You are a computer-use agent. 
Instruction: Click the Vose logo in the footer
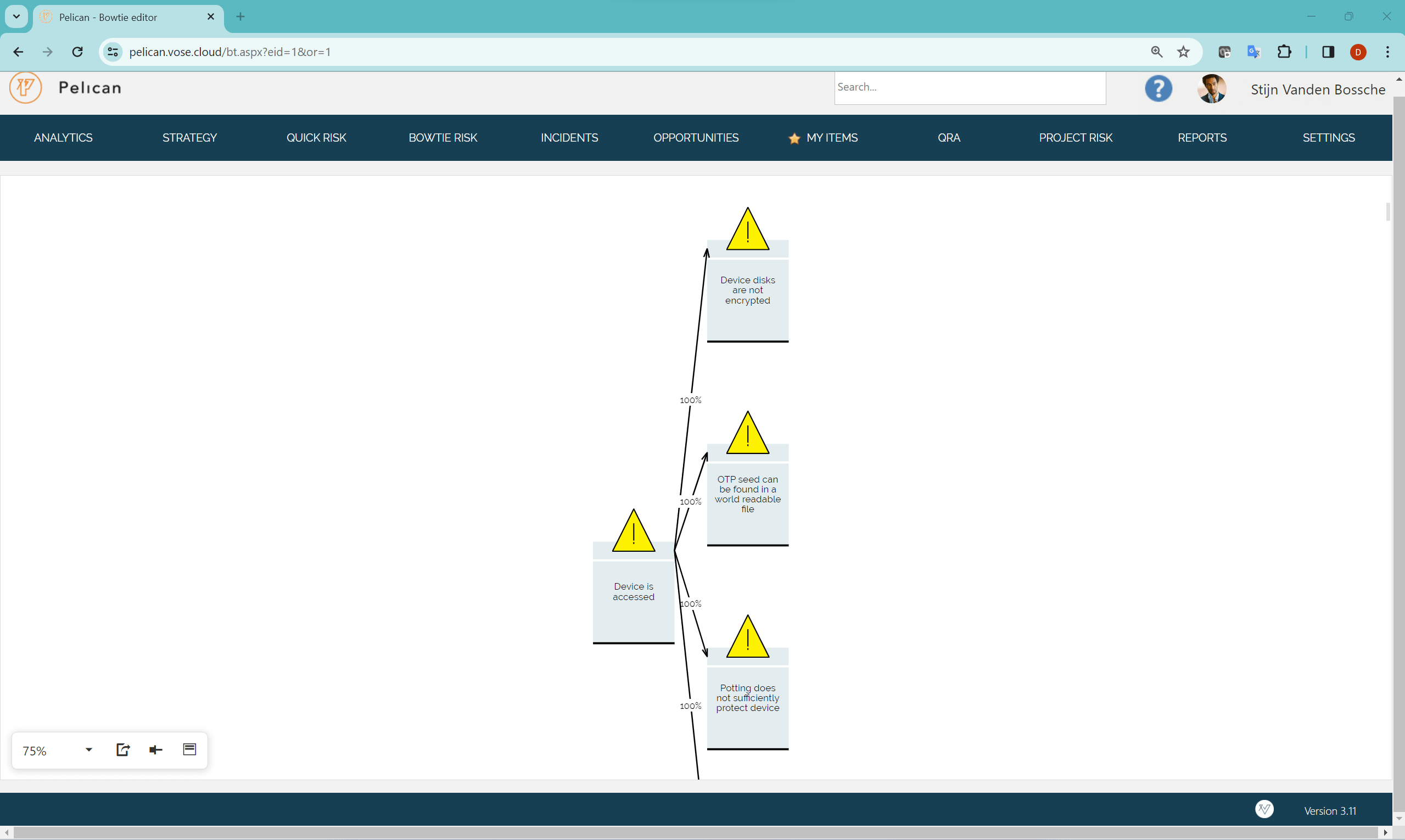coord(1264,809)
